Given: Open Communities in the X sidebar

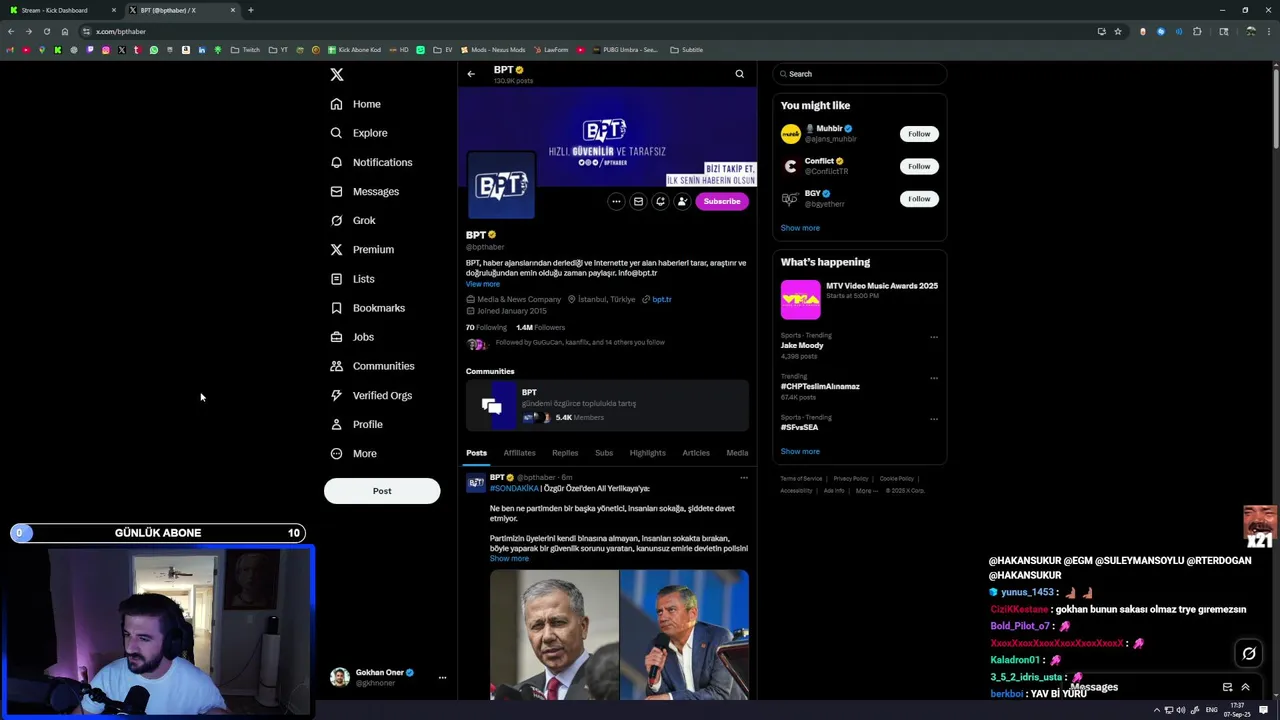Looking at the screenshot, I should [372, 366].
